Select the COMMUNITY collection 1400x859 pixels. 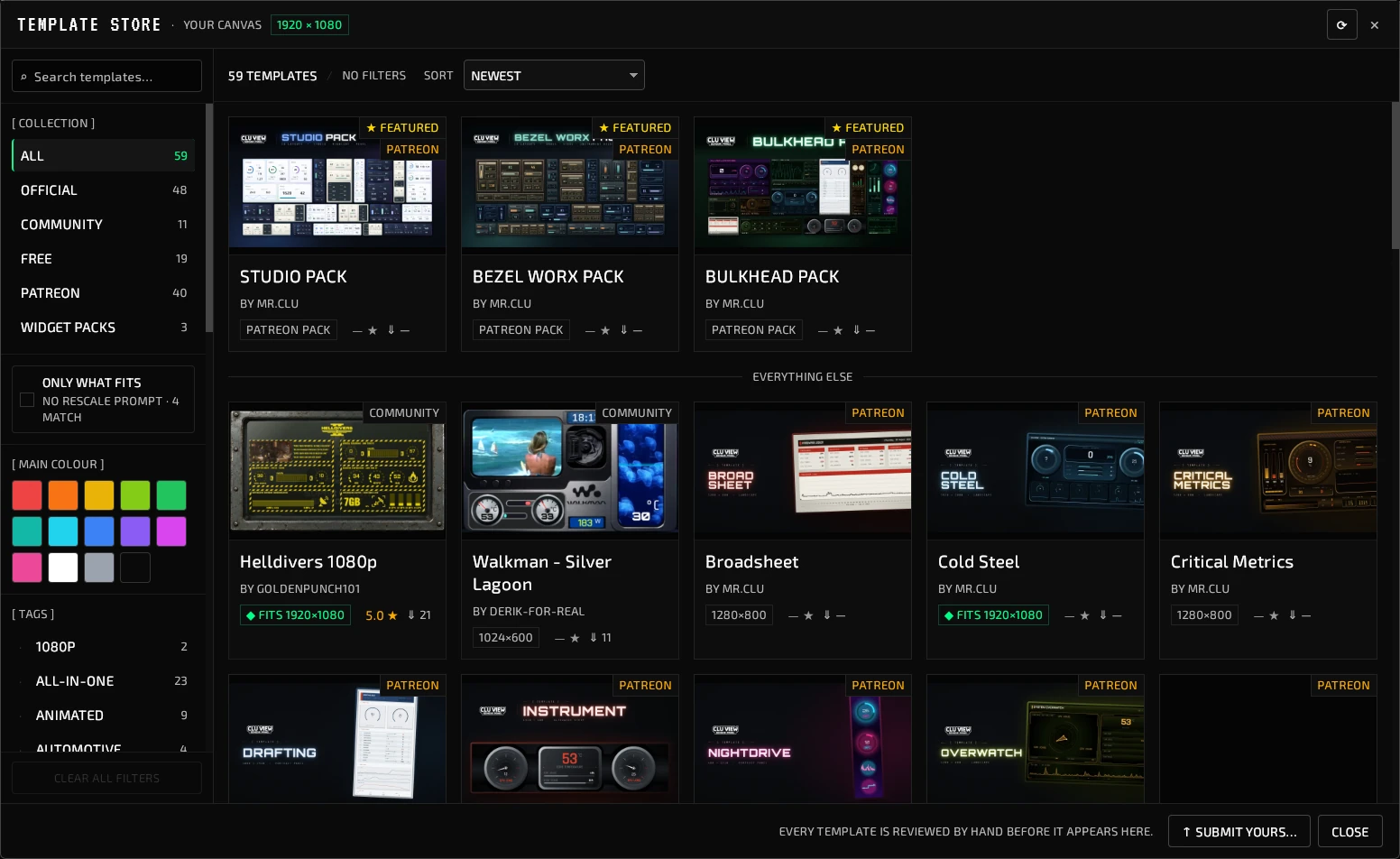coord(103,225)
